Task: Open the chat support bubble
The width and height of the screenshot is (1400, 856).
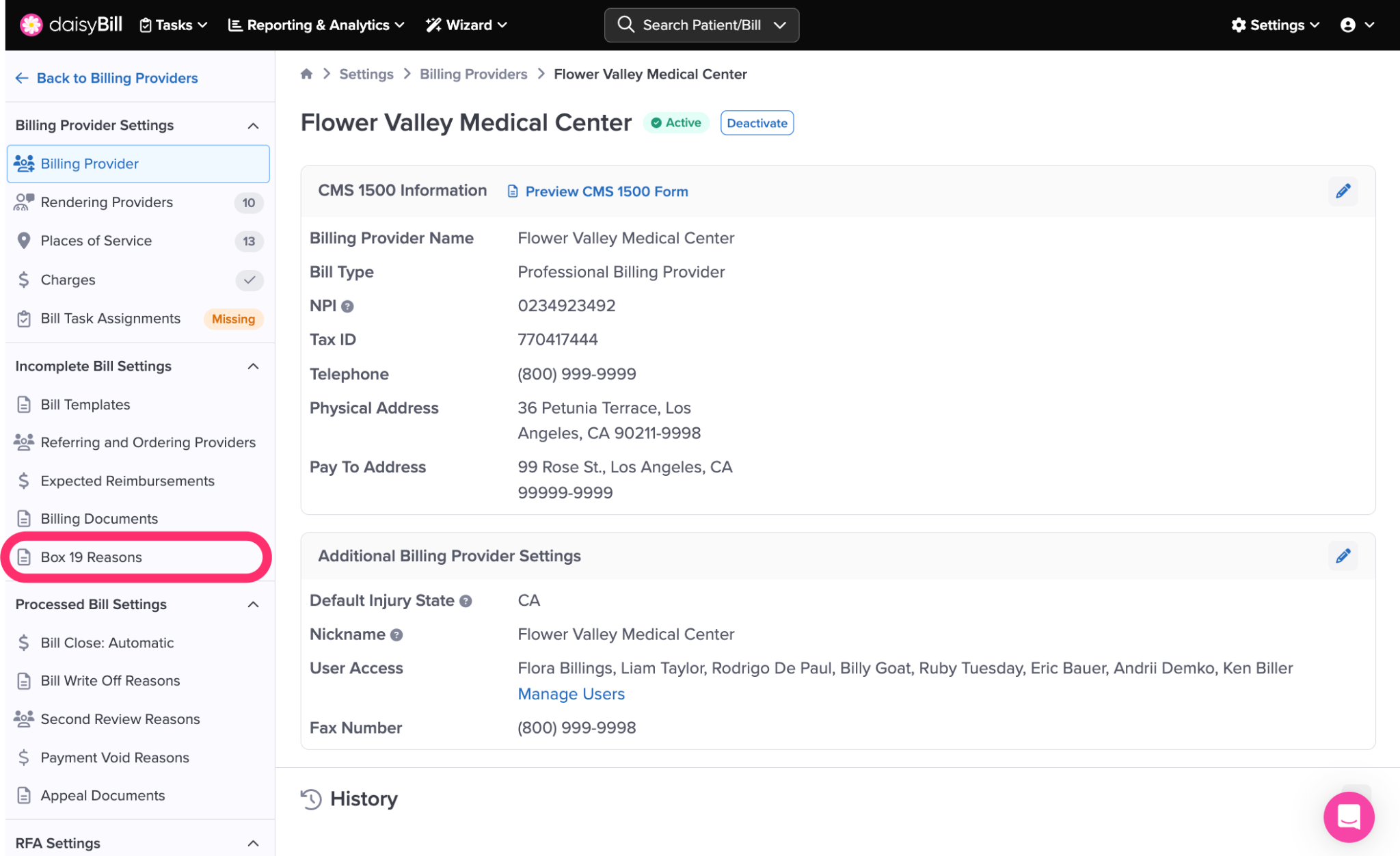Action: [1348, 816]
